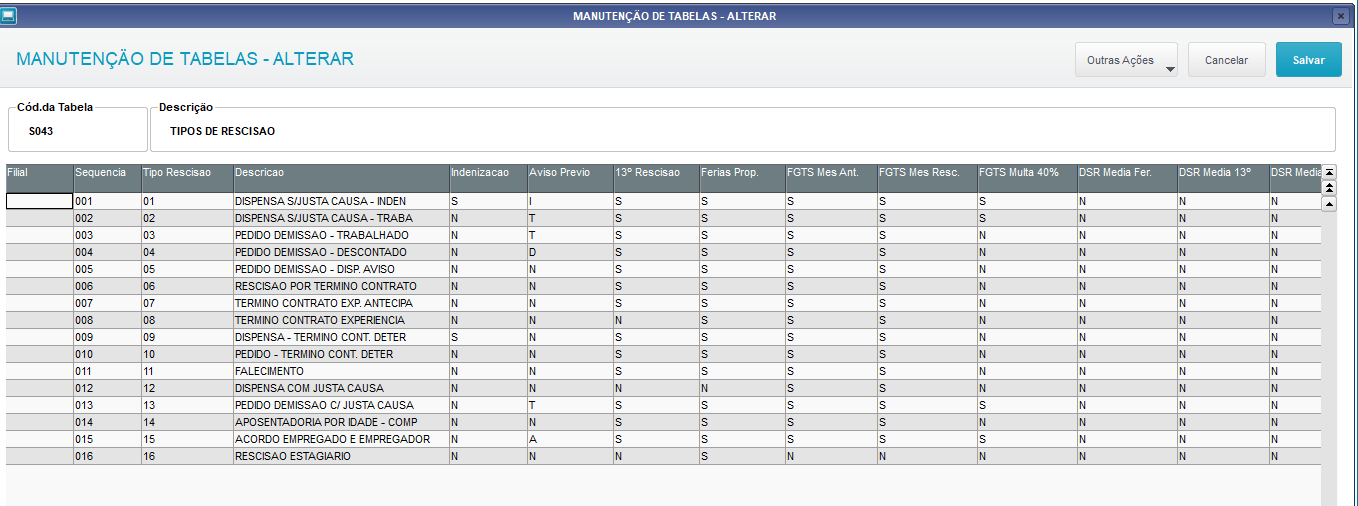Click Indenizacao value S in row 001

pyautogui.click(x=488, y=201)
